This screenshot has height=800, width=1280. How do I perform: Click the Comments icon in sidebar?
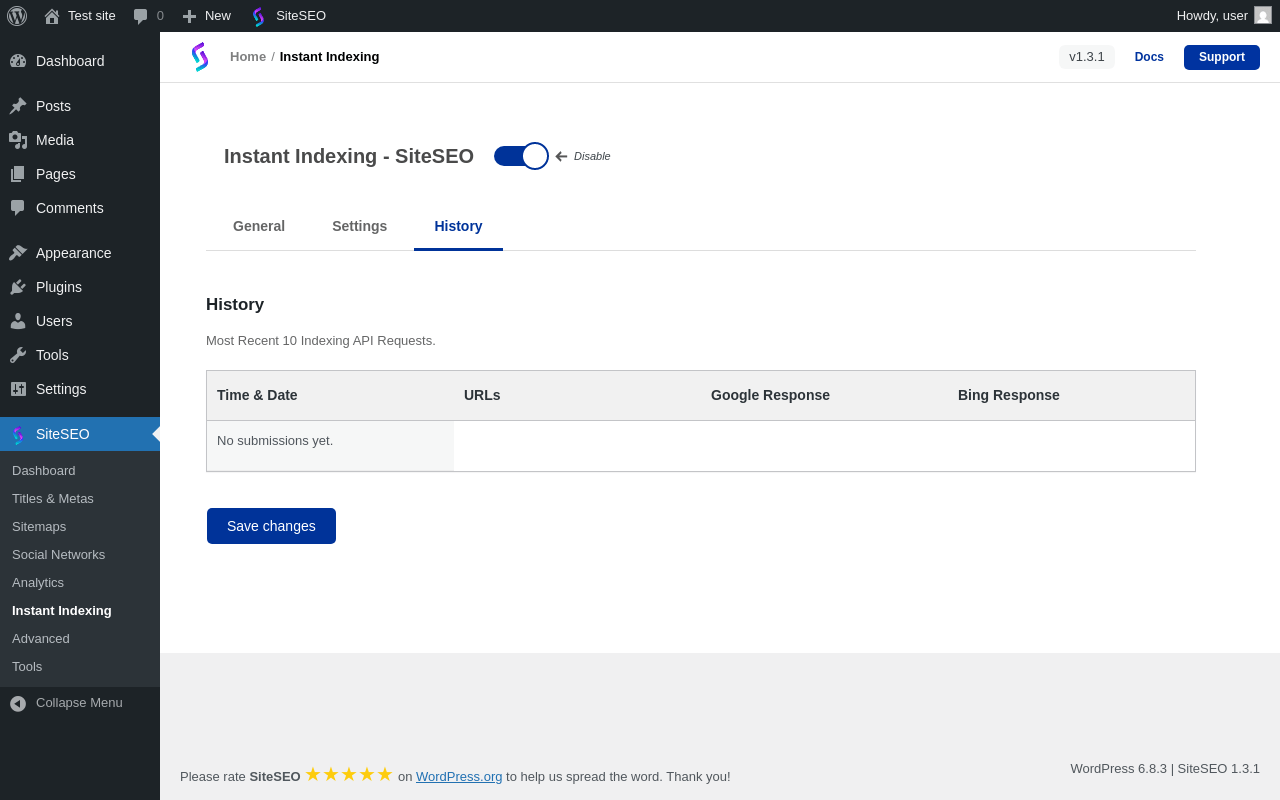(x=18, y=208)
